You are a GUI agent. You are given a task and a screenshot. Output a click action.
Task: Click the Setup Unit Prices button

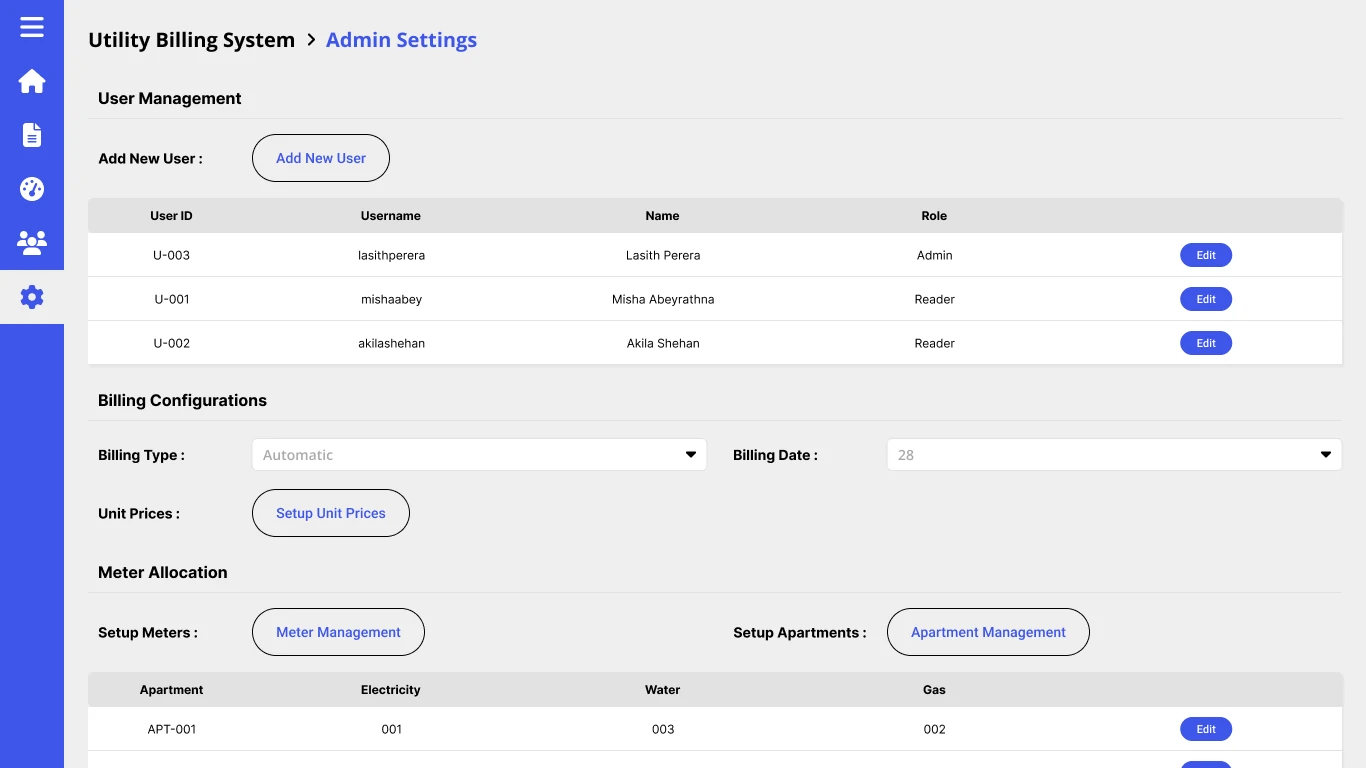coord(330,513)
